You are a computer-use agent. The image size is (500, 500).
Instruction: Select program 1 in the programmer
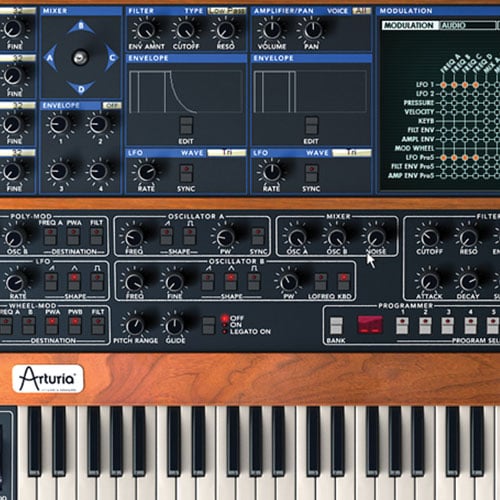tap(402, 326)
